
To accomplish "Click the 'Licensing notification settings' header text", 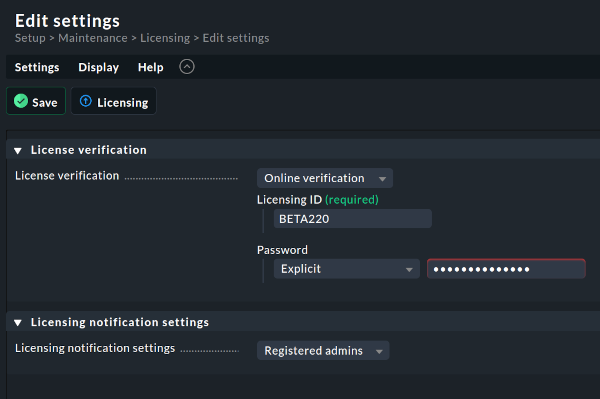I will (x=120, y=322).
